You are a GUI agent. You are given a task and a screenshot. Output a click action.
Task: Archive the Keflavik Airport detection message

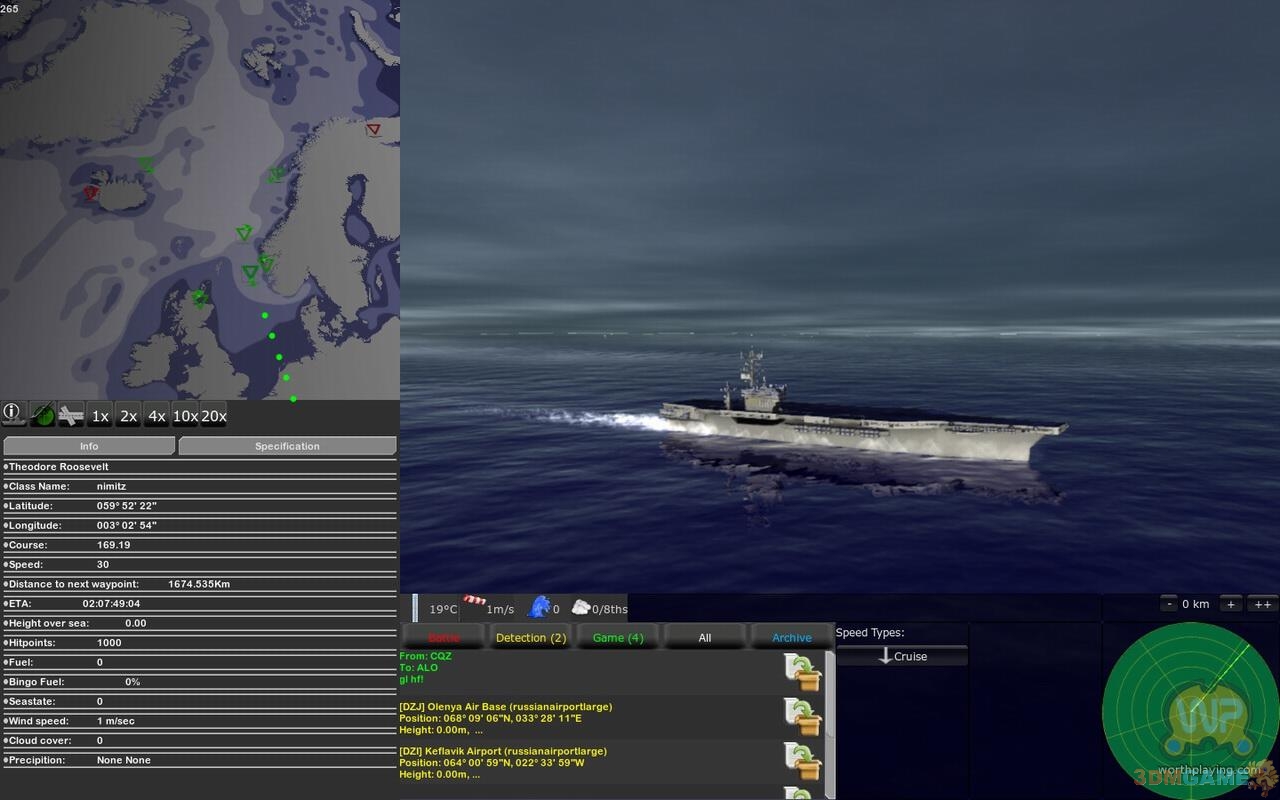803,762
